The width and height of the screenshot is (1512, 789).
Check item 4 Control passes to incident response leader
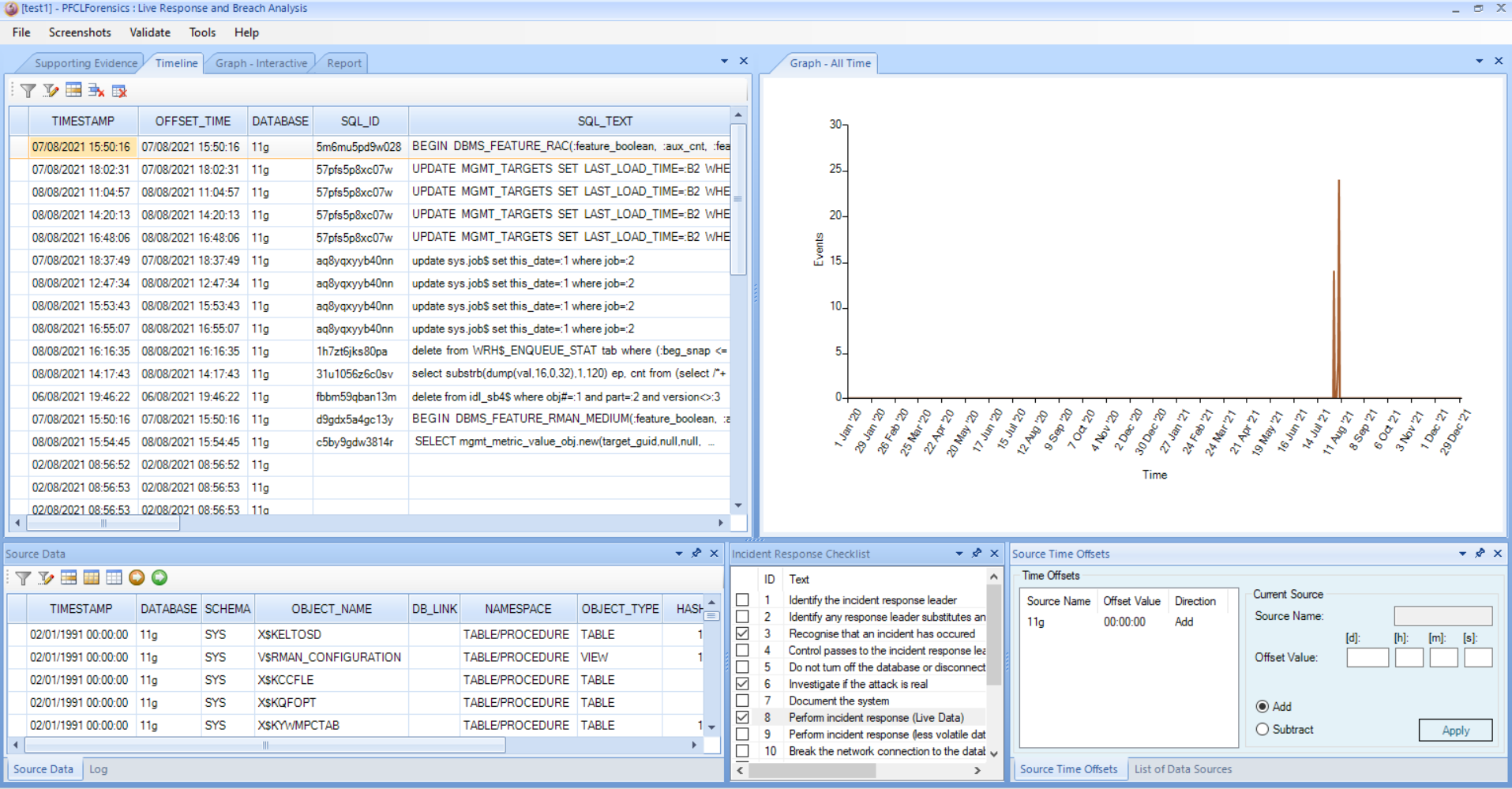tap(742, 650)
